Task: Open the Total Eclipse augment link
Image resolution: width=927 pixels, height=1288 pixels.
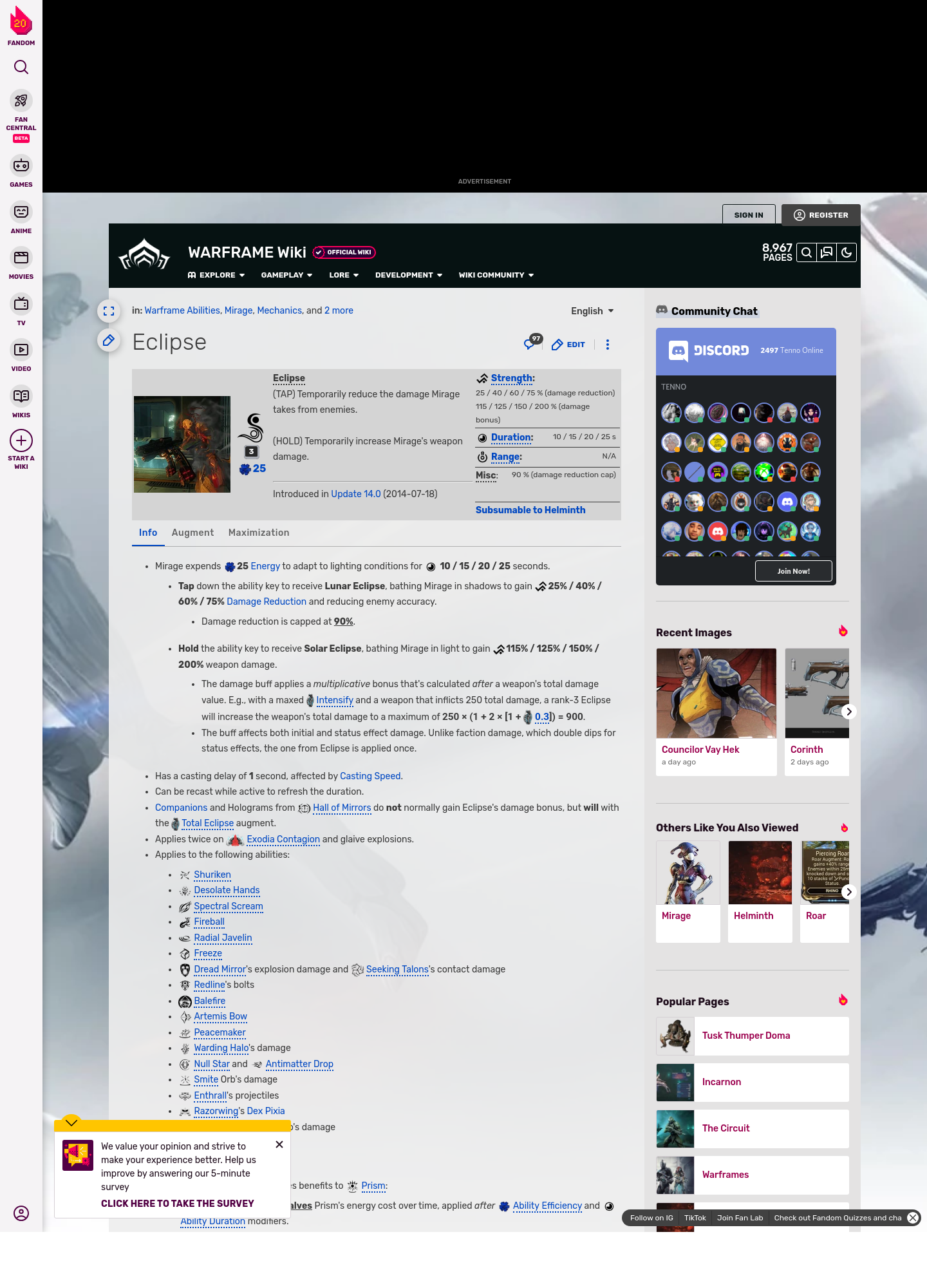Action: click(x=207, y=823)
